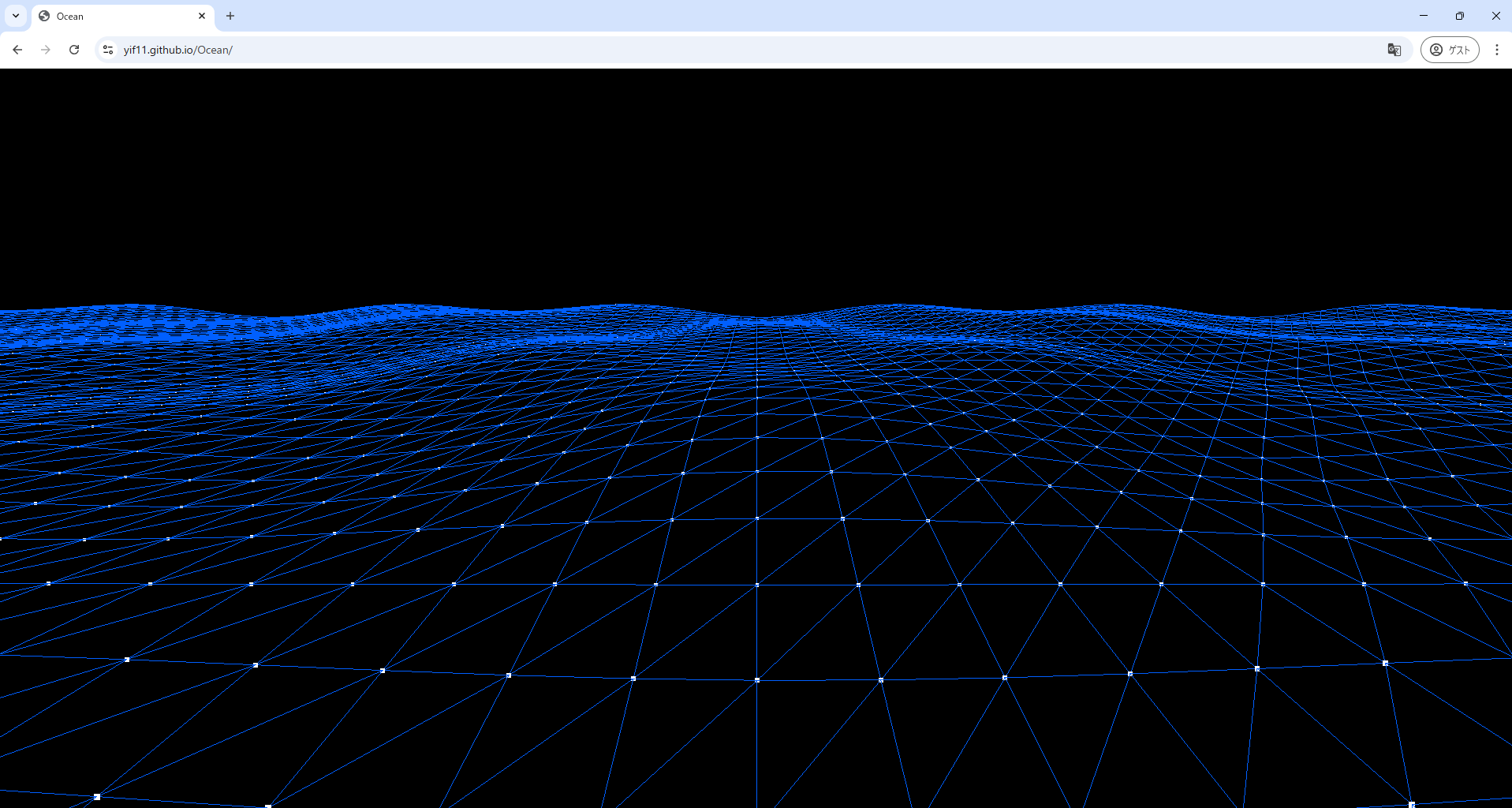This screenshot has width=1512, height=808.
Task: Open Chrome's three-dot menu
Action: 1496,50
